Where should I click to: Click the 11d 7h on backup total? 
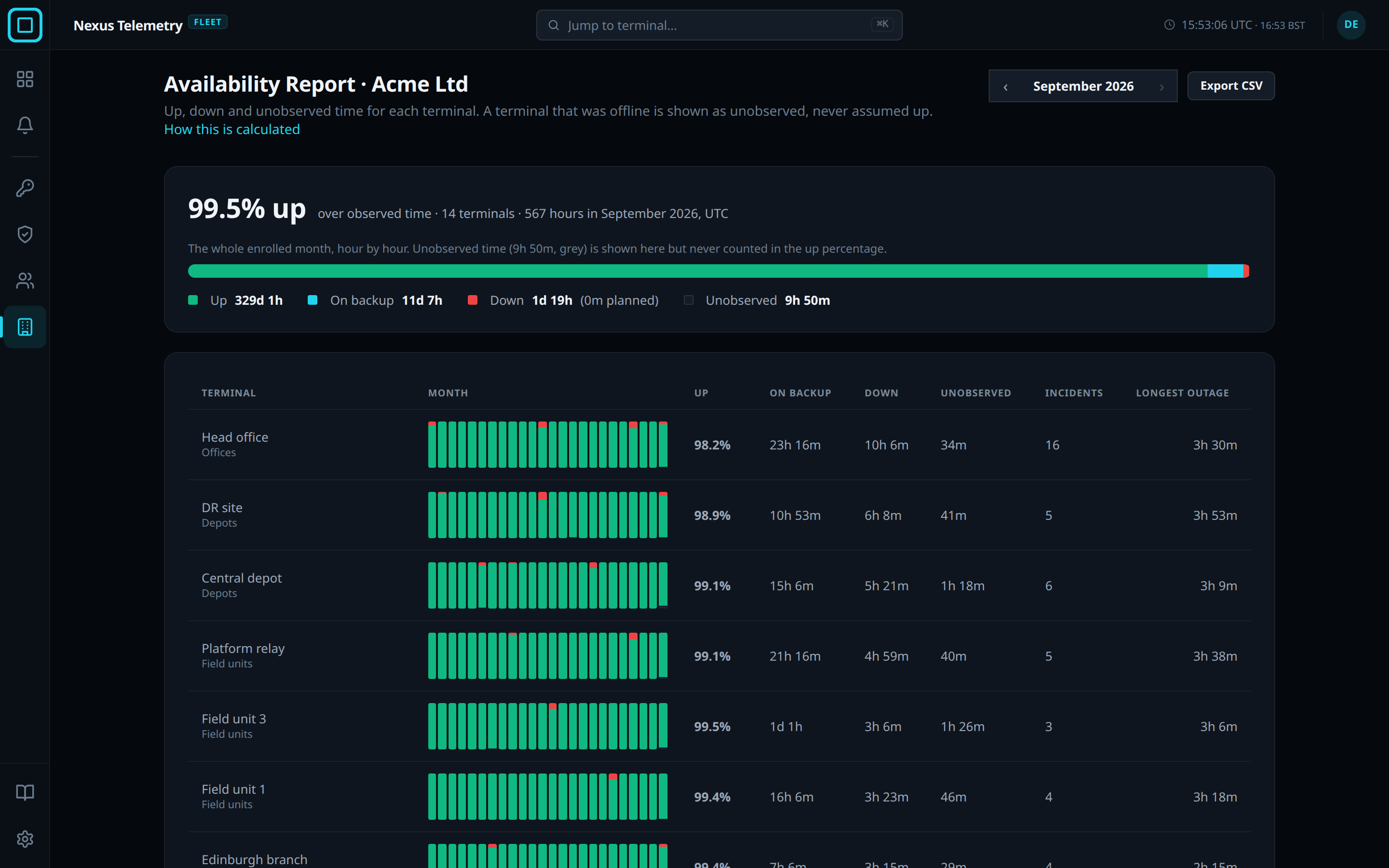pyautogui.click(x=422, y=300)
